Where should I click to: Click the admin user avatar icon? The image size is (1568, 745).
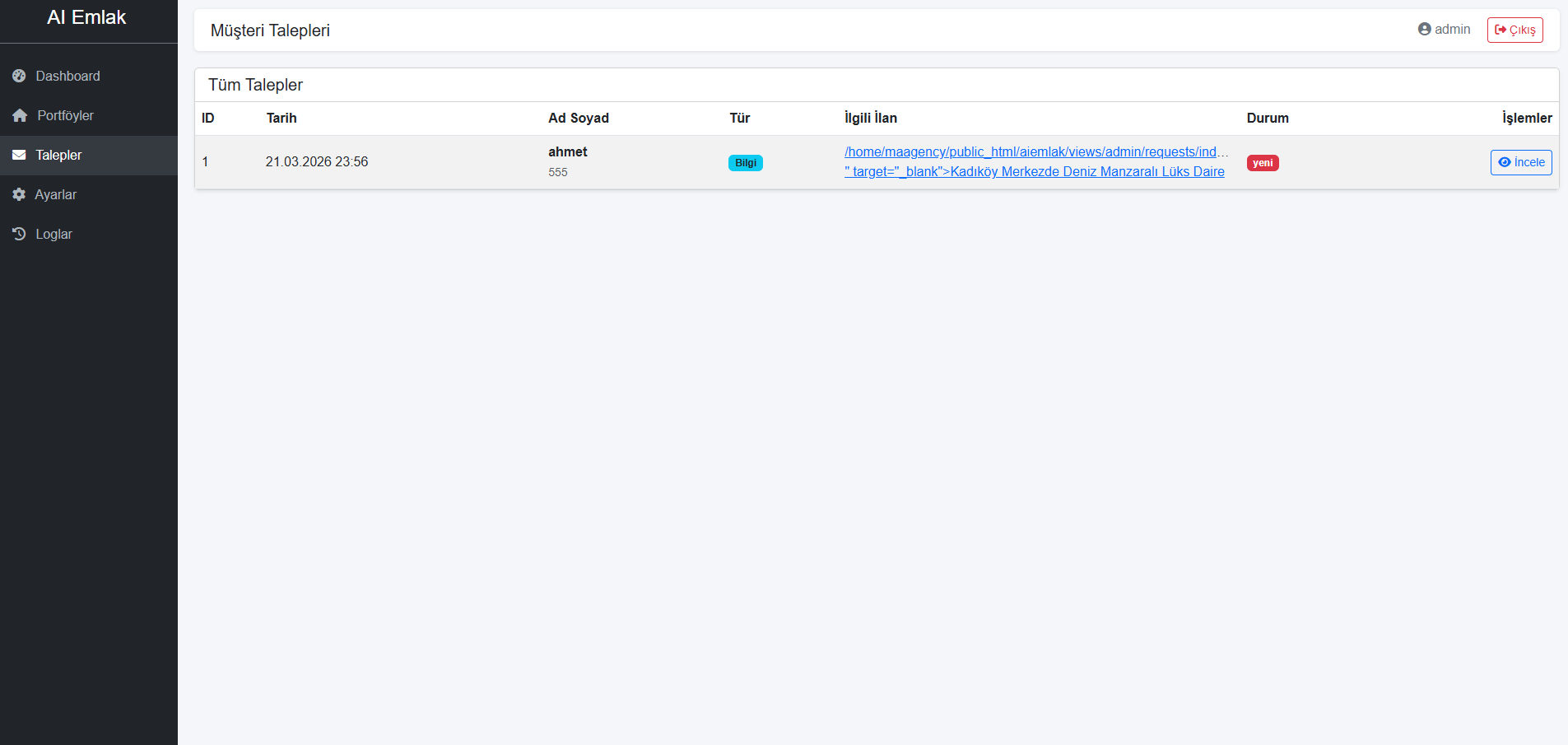click(x=1425, y=29)
